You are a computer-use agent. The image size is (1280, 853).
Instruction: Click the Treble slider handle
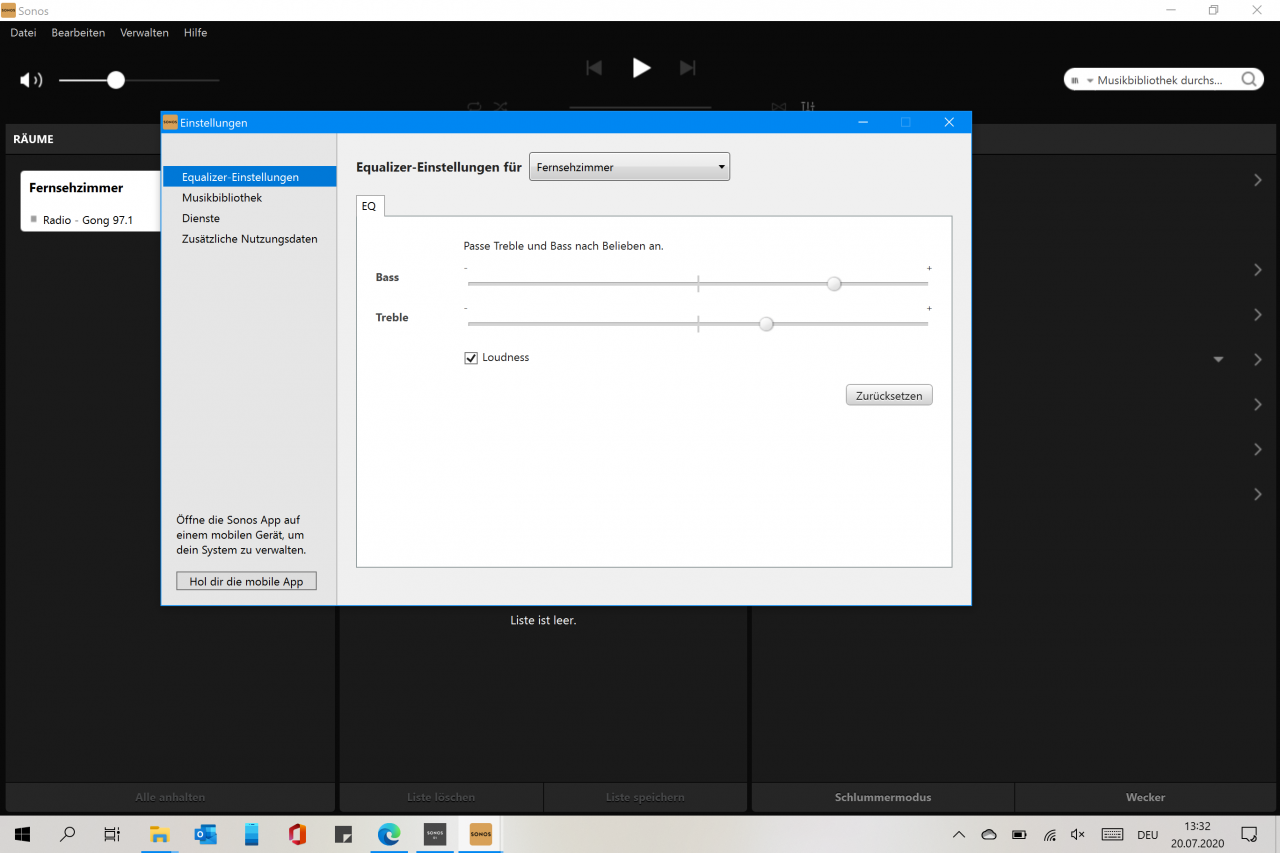pyautogui.click(x=766, y=324)
